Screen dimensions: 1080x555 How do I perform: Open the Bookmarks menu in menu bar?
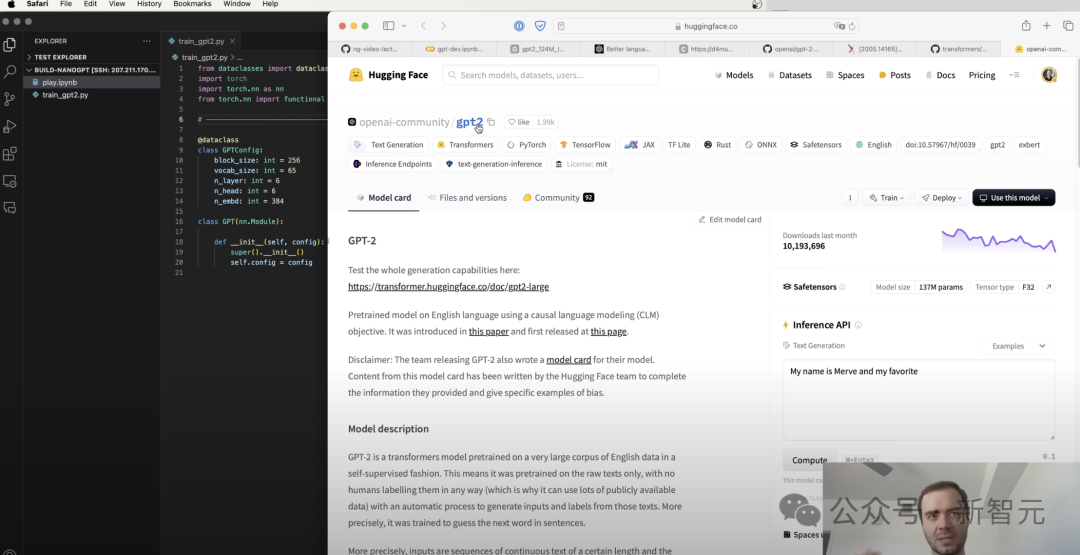tap(192, 4)
